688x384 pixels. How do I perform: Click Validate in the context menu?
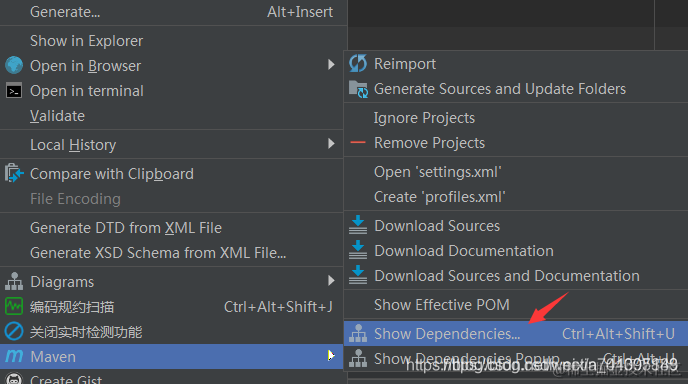coord(57,116)
